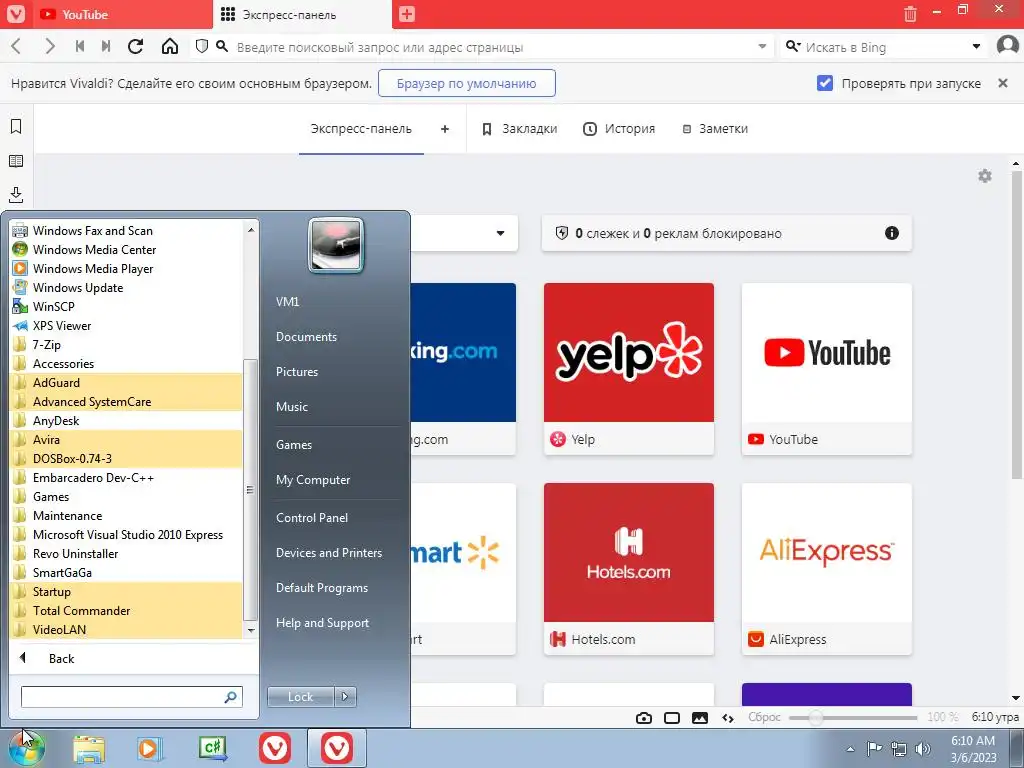Open the Hotels.com speed dial thumbnail
The height and width of the screenshot is (768, 1024).
628,569
